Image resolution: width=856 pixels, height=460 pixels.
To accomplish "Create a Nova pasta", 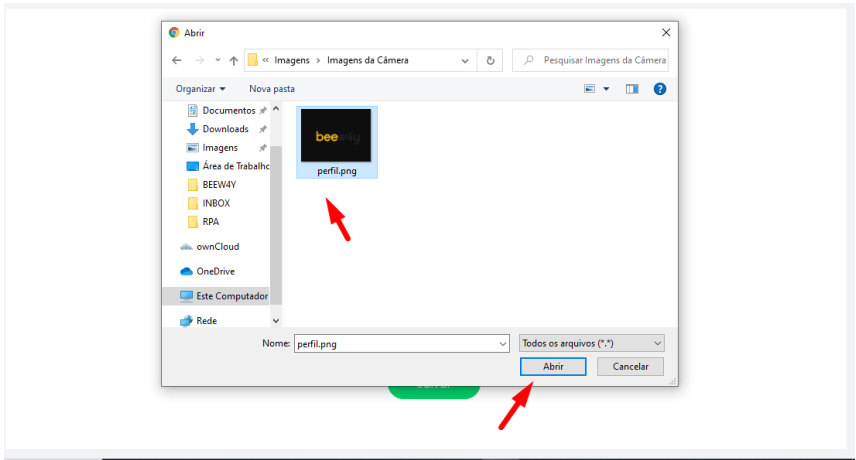I will pos(272,88).
